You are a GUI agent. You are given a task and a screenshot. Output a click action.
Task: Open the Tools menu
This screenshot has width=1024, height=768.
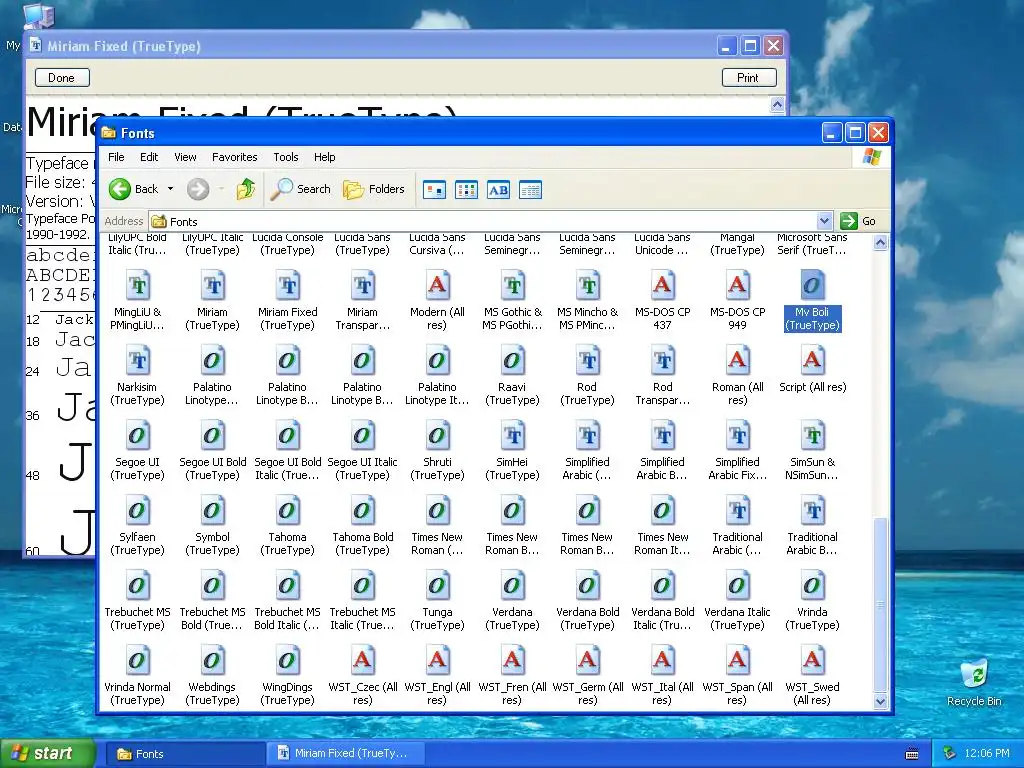tap(285, 157)
